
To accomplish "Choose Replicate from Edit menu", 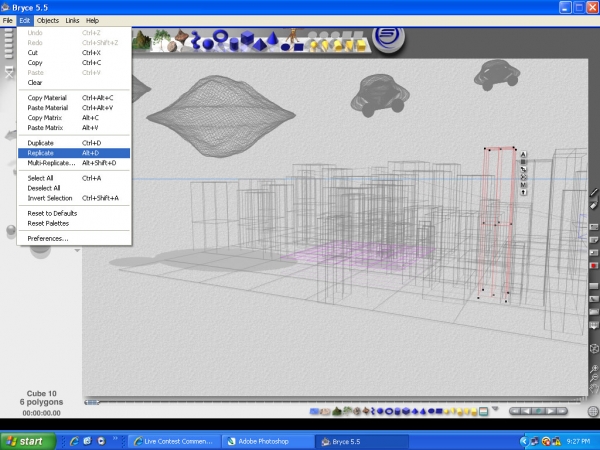I will 74,153.
